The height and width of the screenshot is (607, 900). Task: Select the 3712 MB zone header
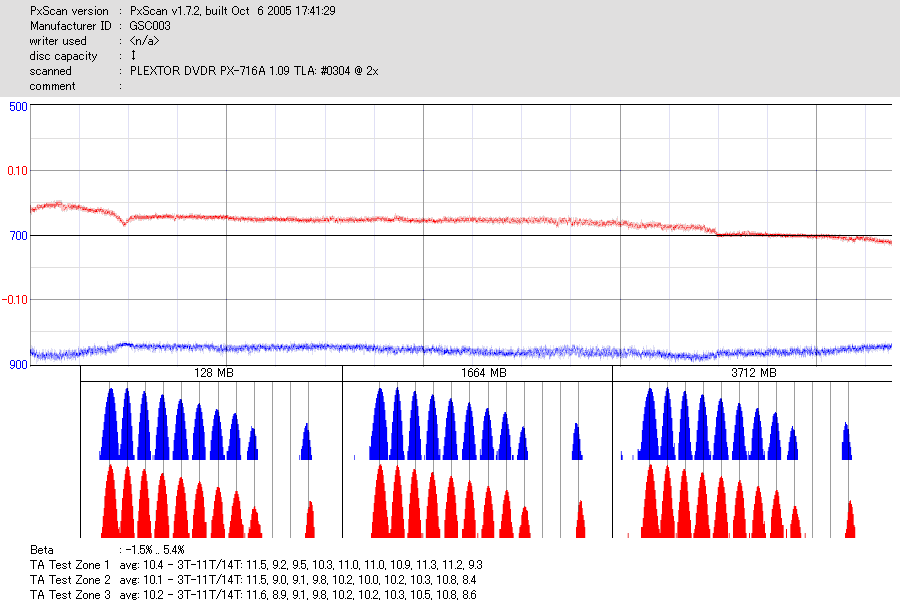pos(754,373)
